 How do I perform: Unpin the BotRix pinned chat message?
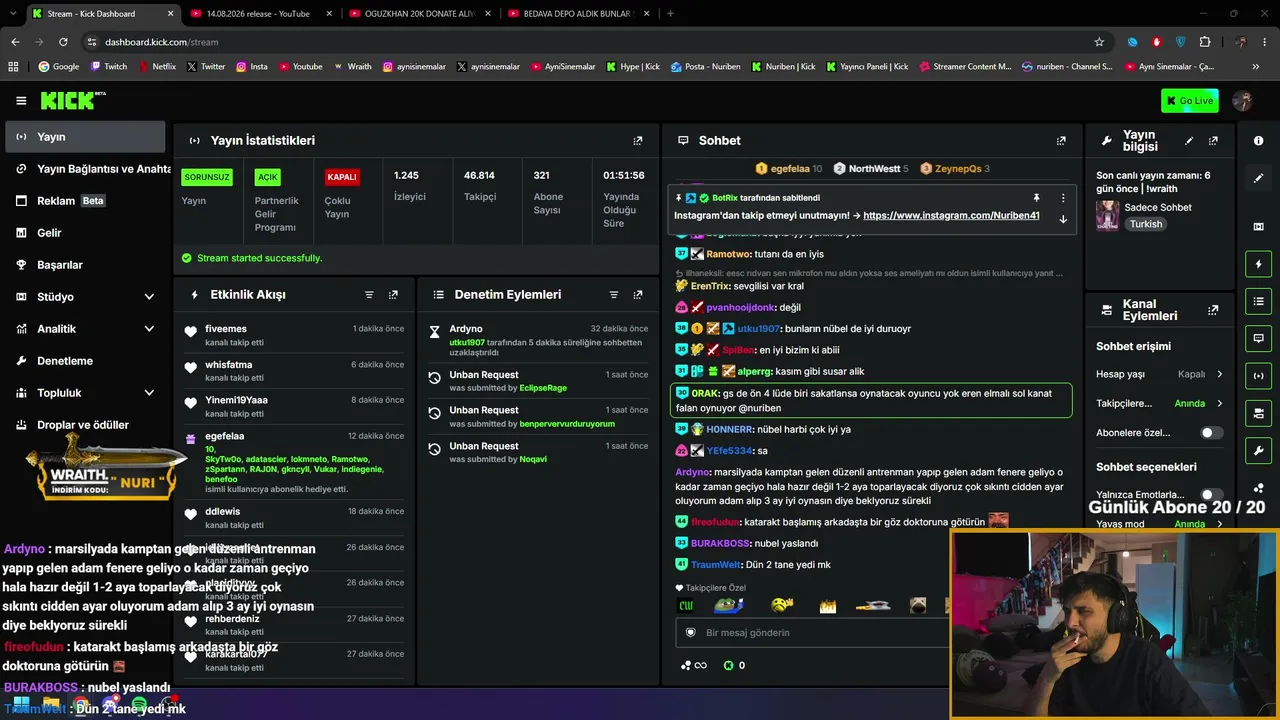pyautogui.click(x=1036, y=198)
